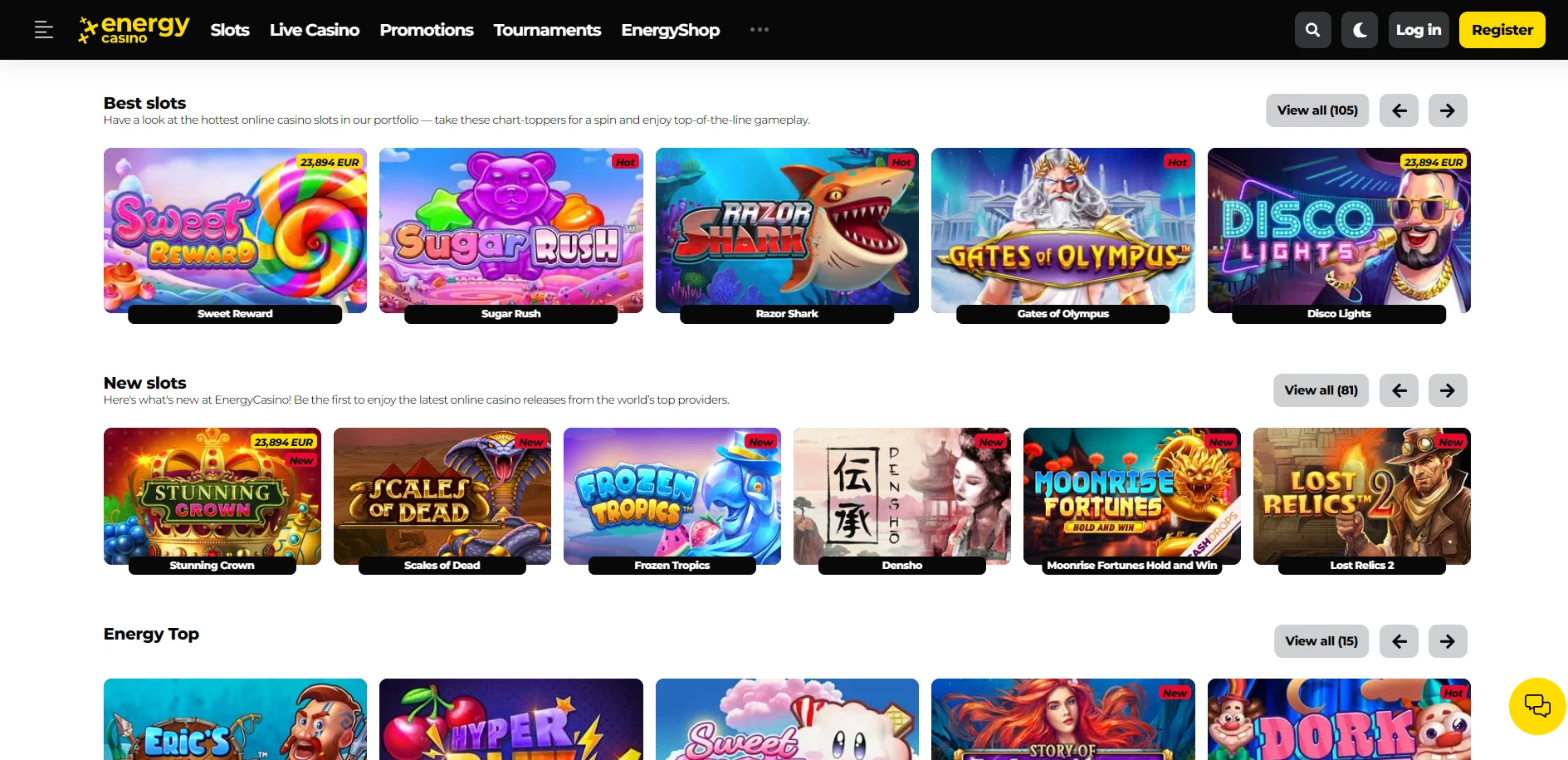View all 105 best slots
This screenshot has width=1568, height=760.
(1317, 110)
